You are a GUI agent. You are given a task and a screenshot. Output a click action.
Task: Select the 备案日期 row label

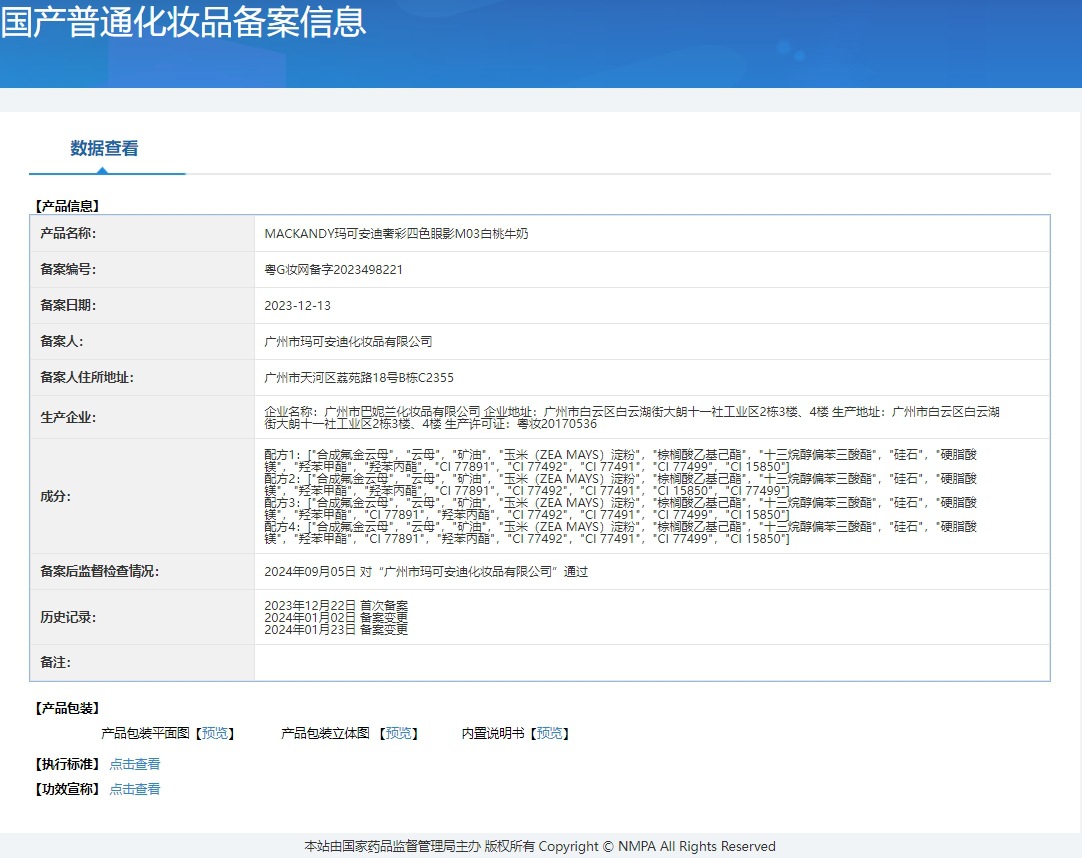click(68, 305)
